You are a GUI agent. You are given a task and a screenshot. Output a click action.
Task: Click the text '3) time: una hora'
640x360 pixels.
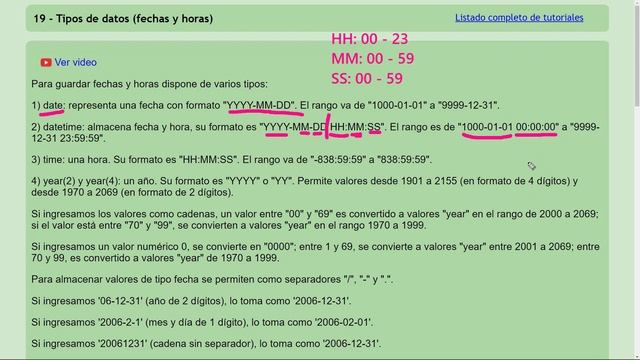(71, 160)
